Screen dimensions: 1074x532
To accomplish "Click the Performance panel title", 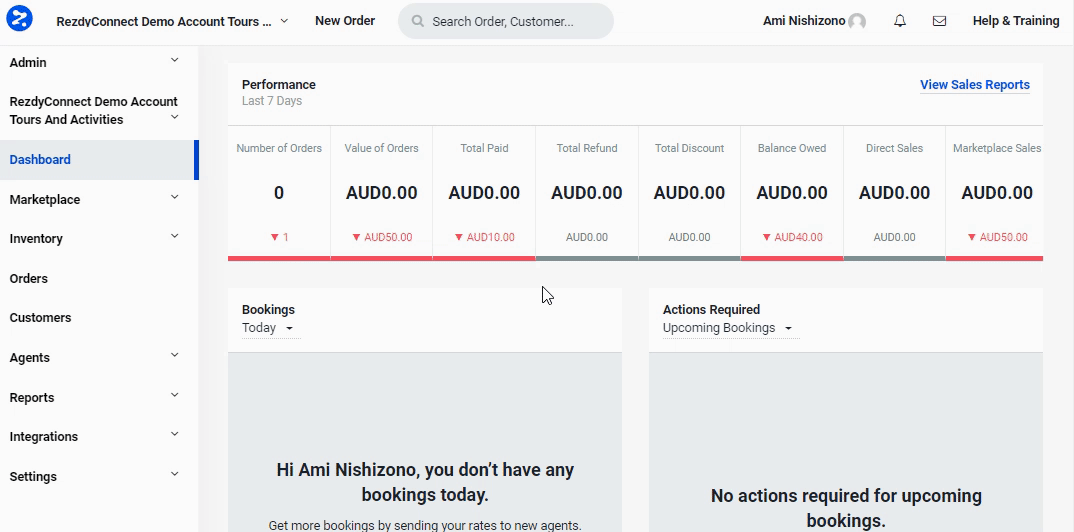I will click(279, 85).
